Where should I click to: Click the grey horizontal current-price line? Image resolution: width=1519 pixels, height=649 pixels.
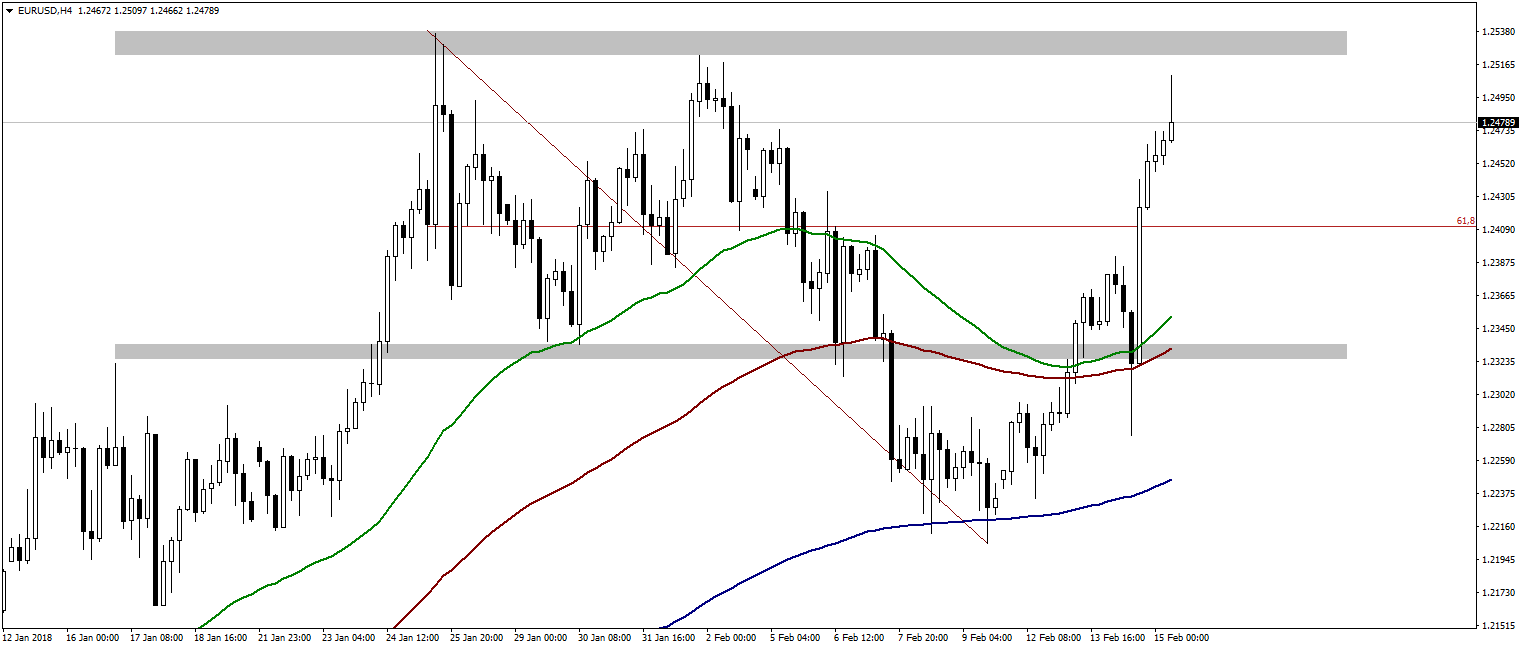738,122
